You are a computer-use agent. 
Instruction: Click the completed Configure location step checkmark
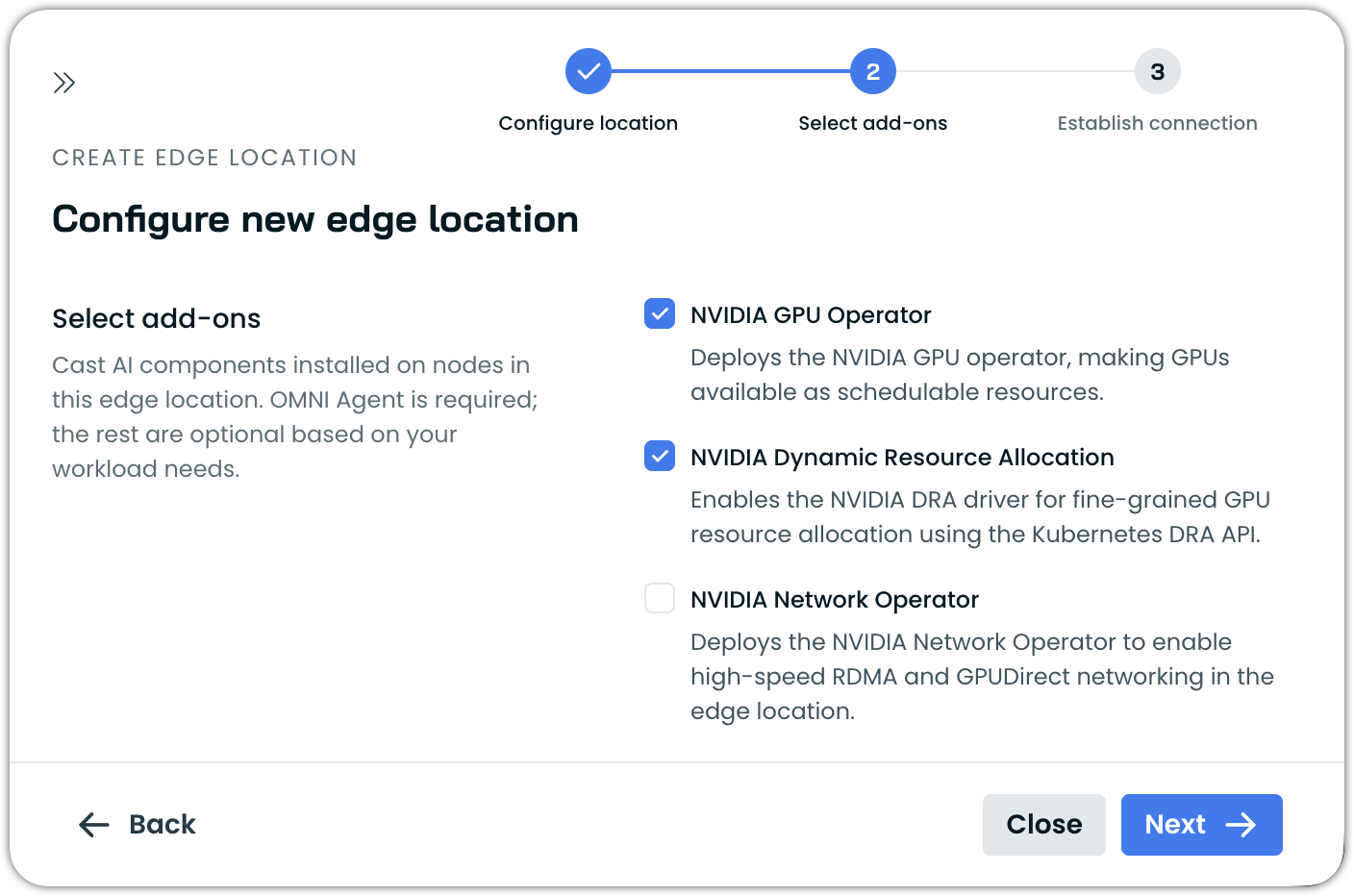click(589, 71)
